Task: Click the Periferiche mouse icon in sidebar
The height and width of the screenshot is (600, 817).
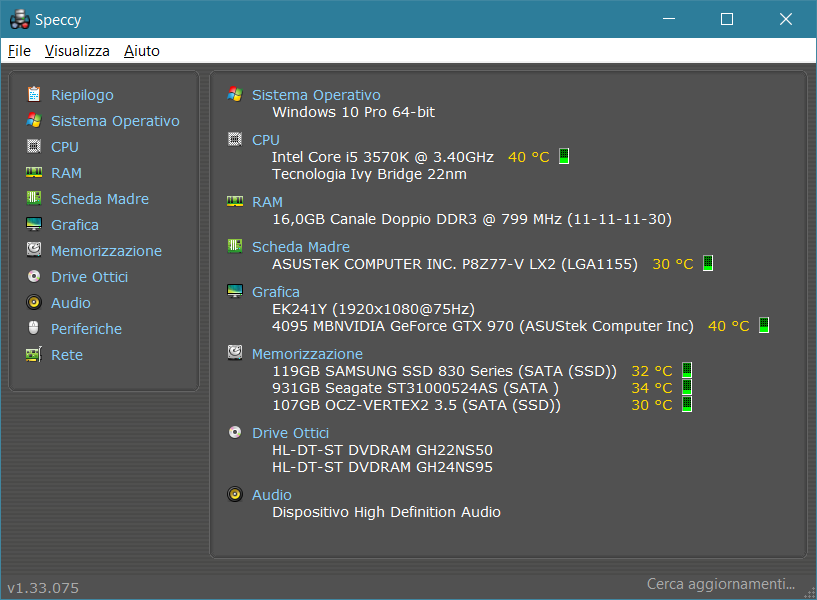Action: click(34, 328)
